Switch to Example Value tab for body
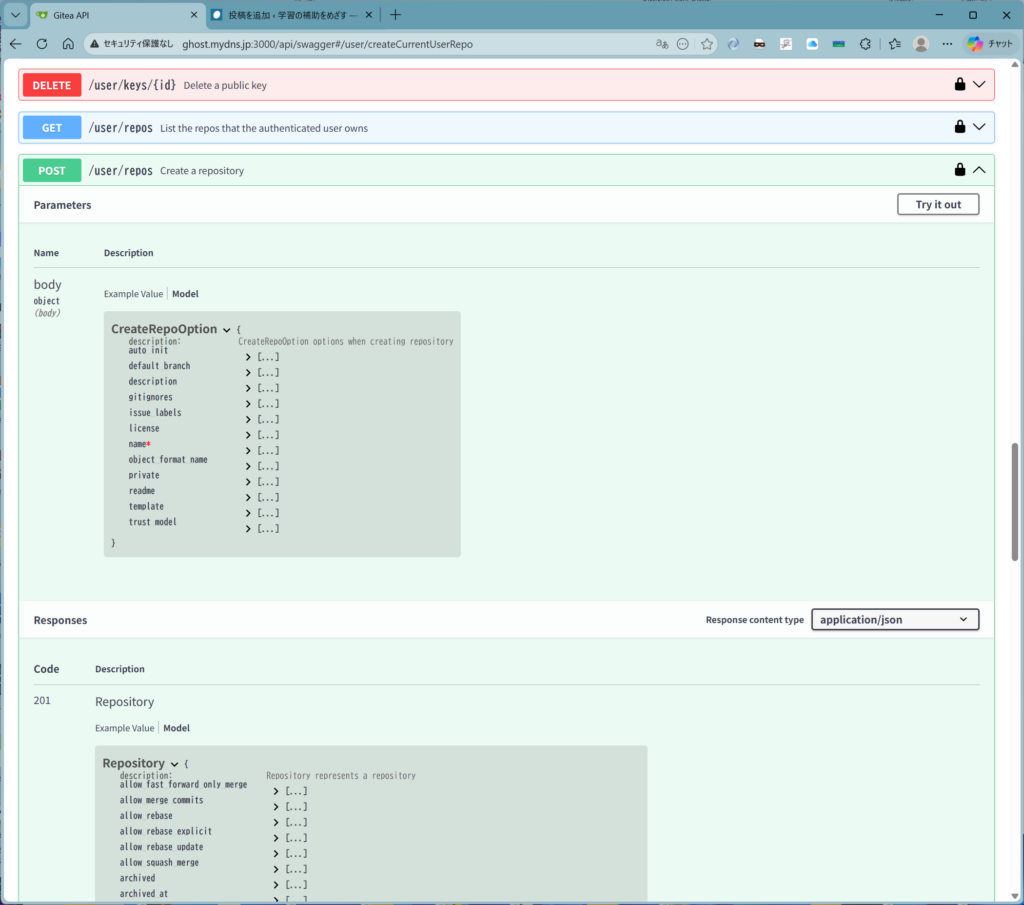 pos(133,294)
